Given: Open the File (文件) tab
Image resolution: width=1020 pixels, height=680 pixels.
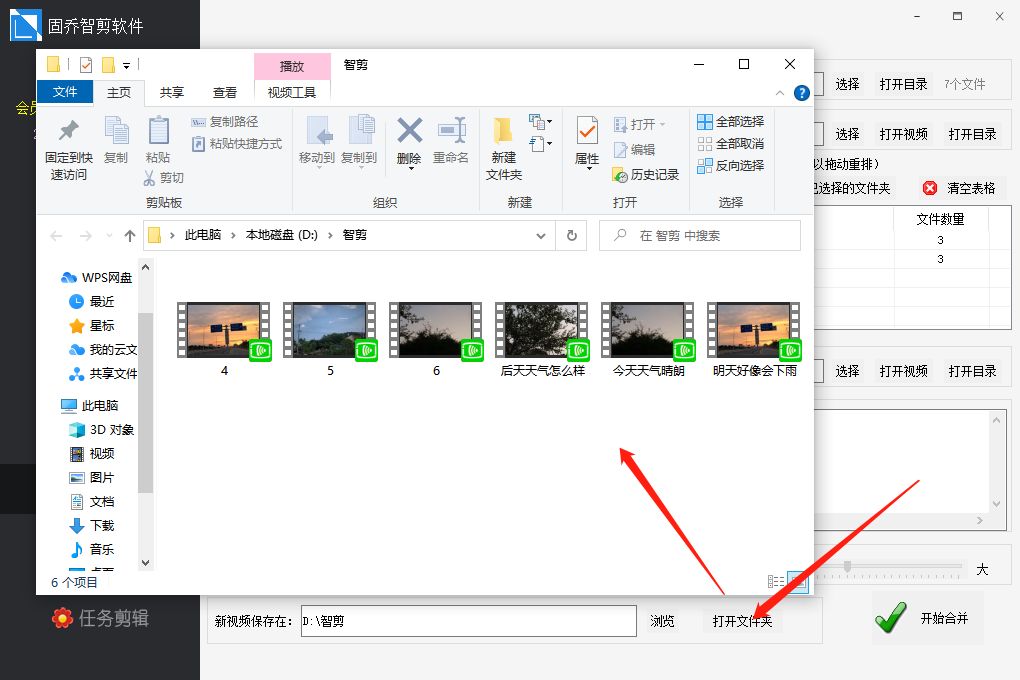Looking at the screenshot, I should click(x=65, y=92).
